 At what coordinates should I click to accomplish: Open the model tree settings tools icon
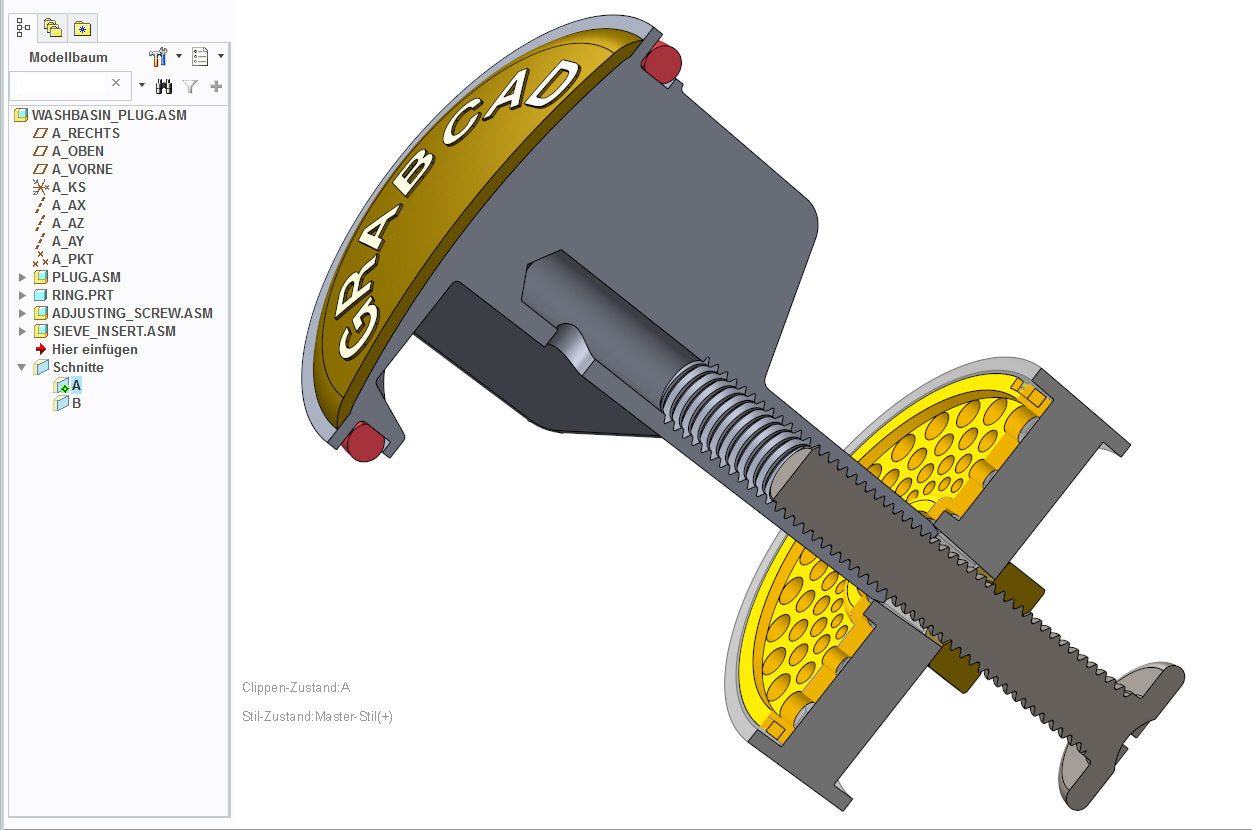coord(158,57)
